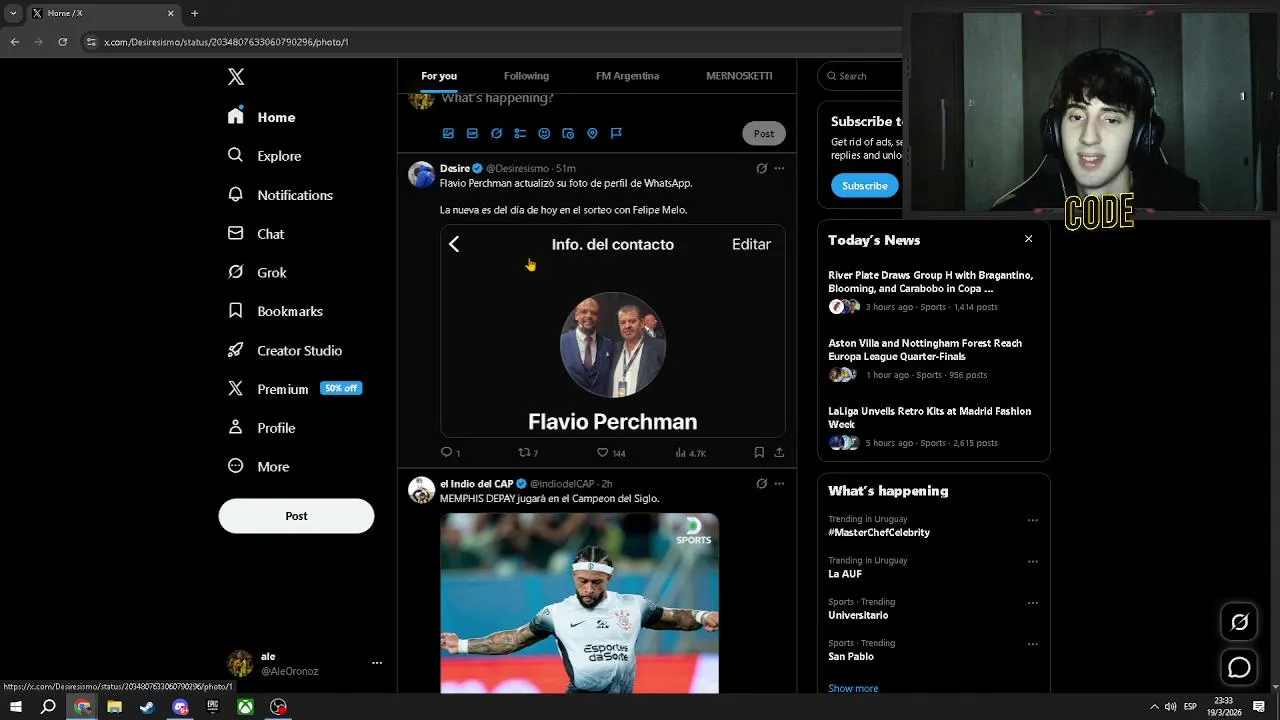1280x720 pixels.
Task: Open Notifications in the sidebar
Action: [280, 195]
